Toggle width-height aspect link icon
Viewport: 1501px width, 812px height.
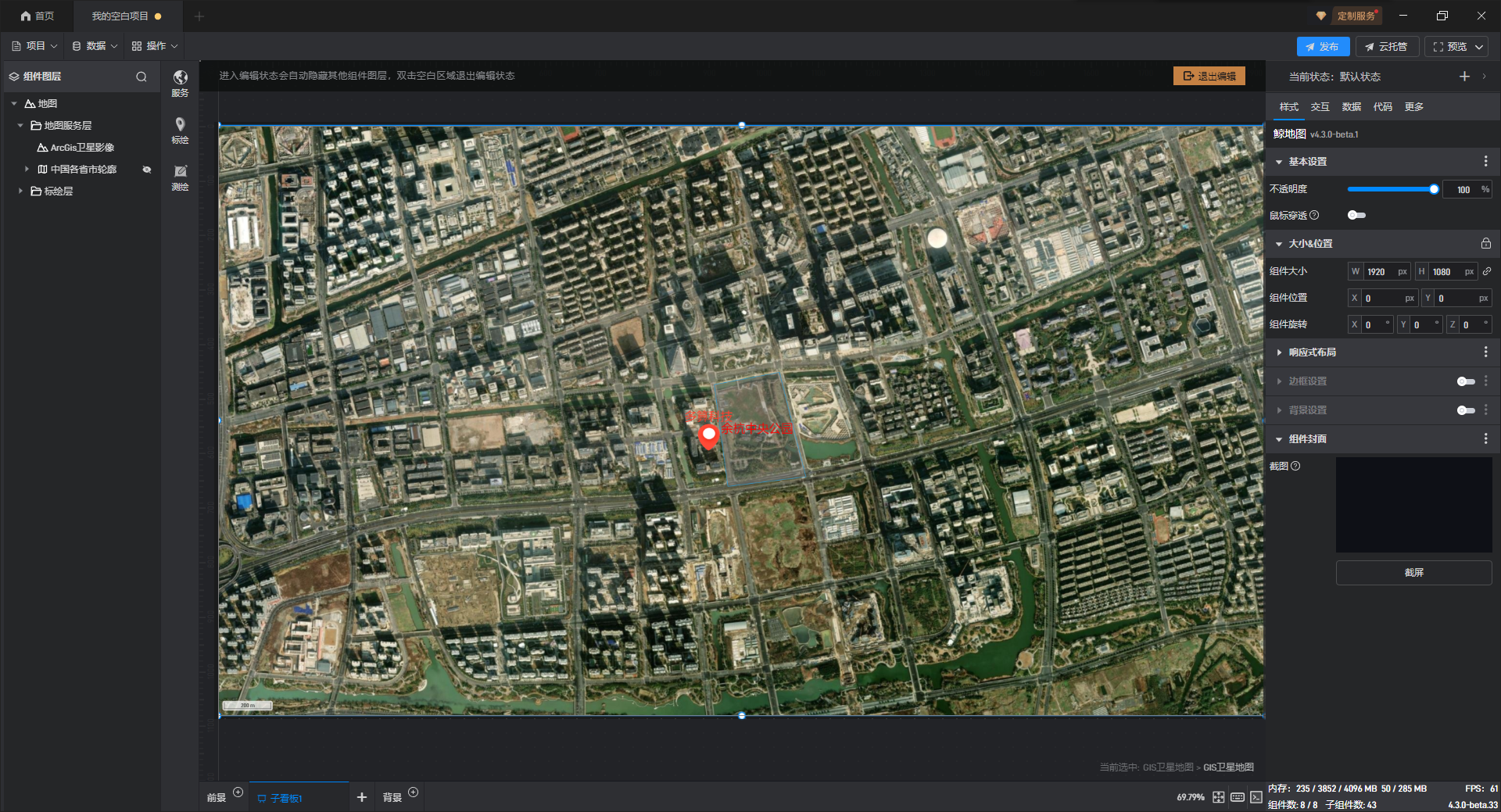pyautogui.click(x=1486, y=271)
